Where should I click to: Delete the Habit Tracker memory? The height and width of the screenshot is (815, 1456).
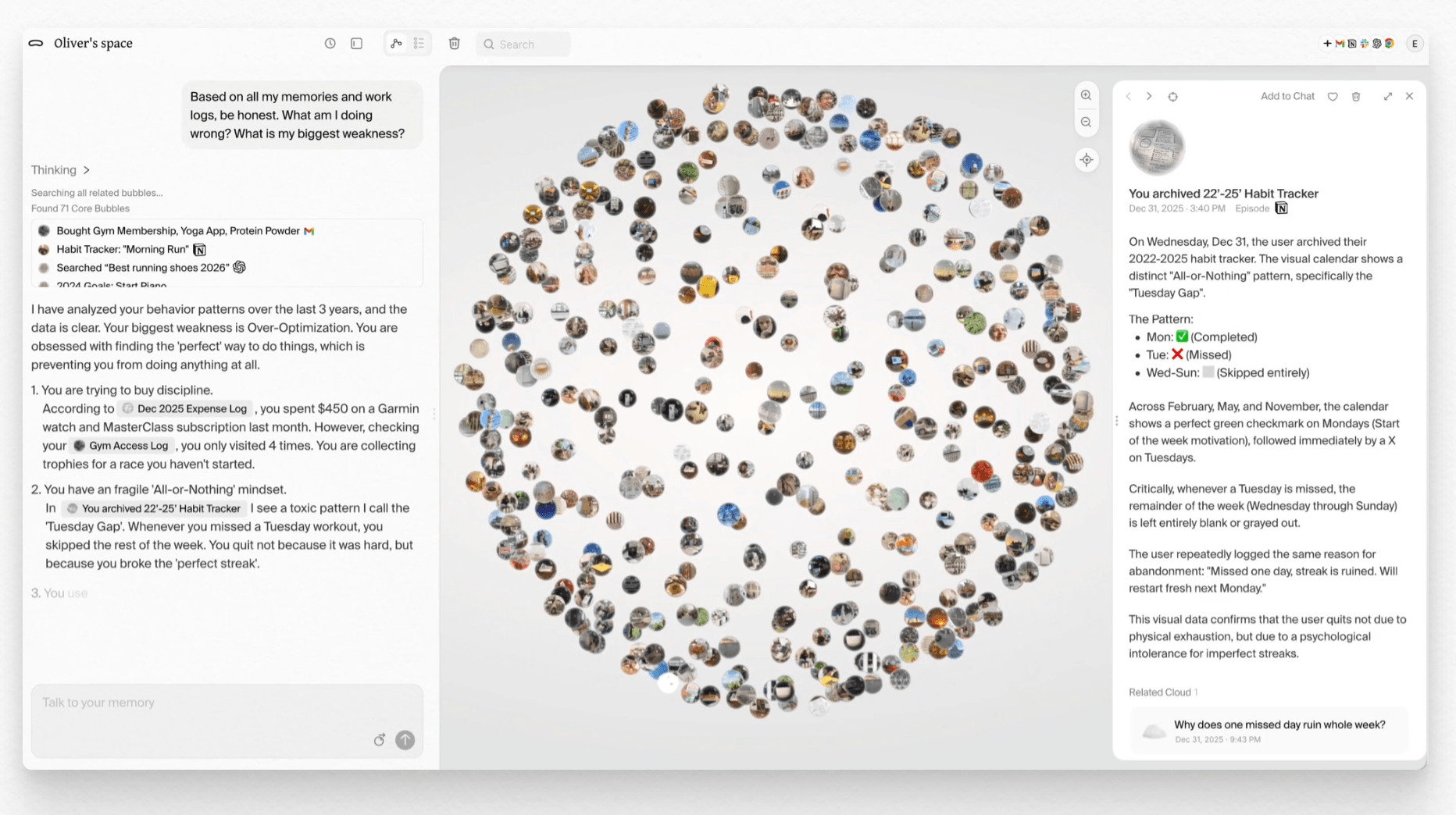(1356, 97)
